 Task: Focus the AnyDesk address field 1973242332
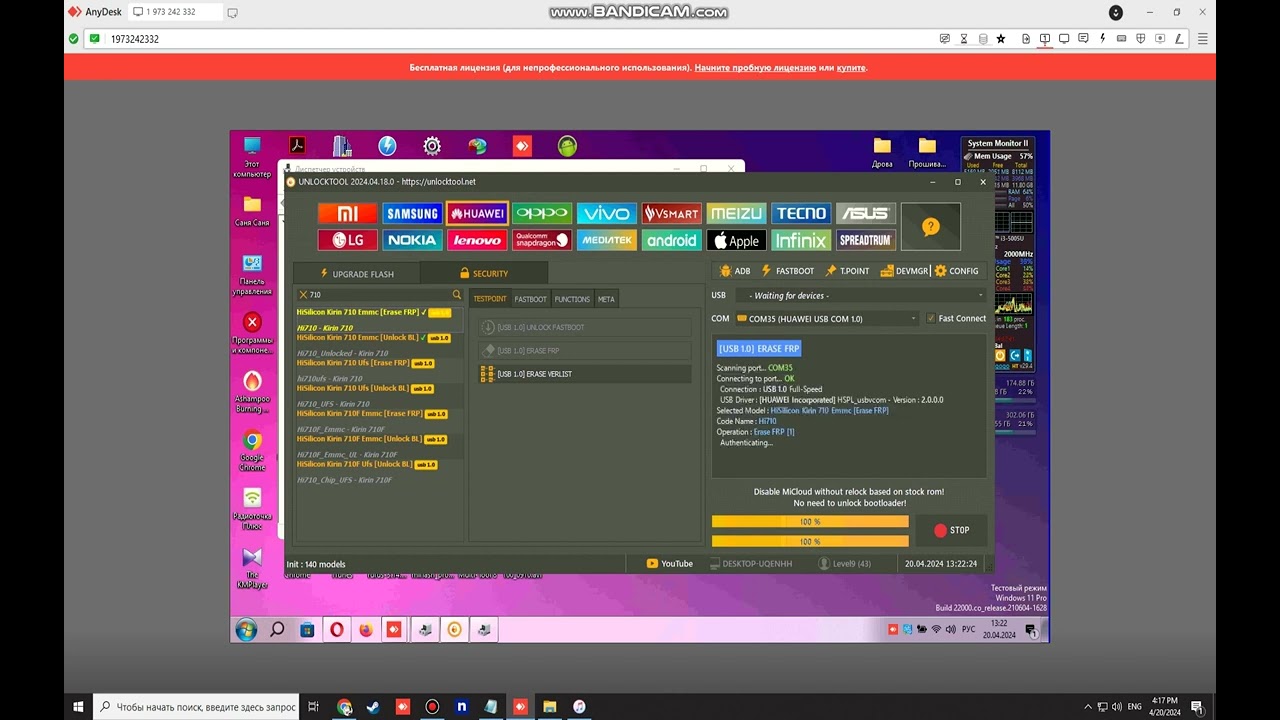pyautogui.click(x=520, y=39)
